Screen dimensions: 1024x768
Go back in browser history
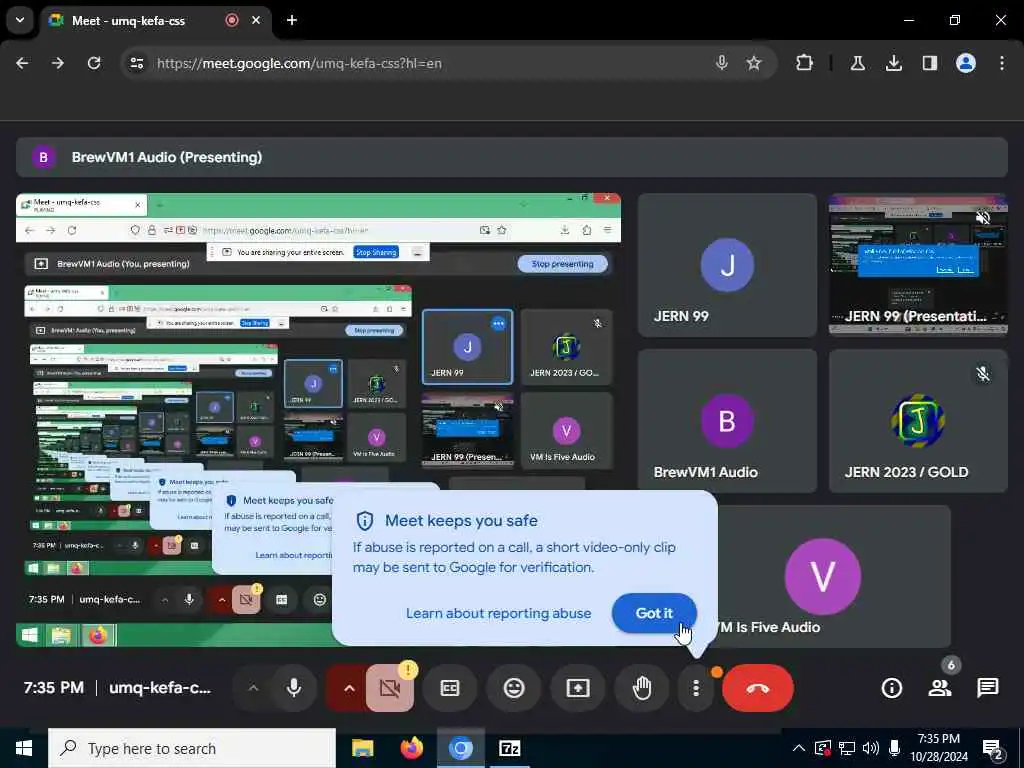coord(22,63)
